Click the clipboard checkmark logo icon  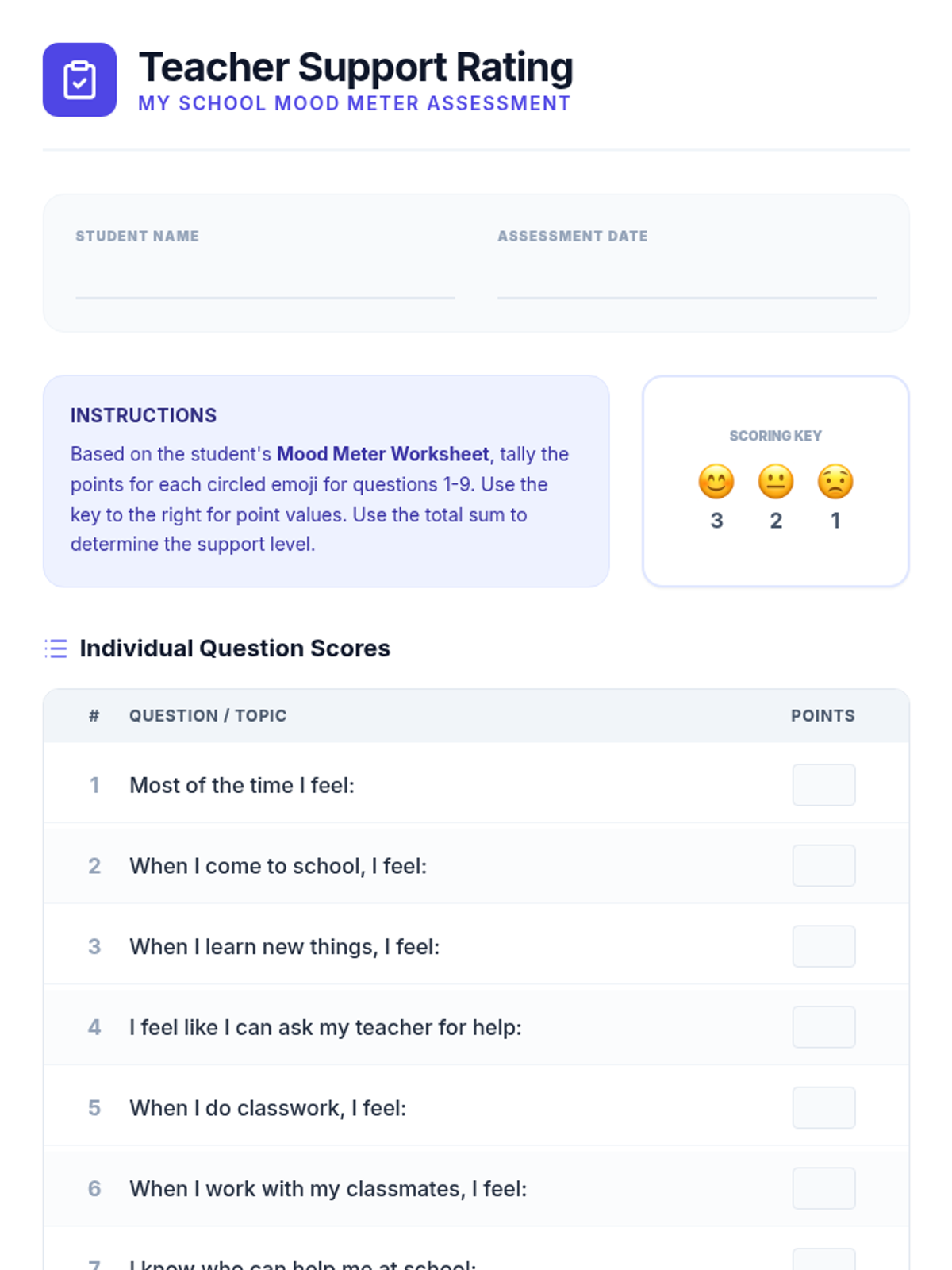[79, 80]
